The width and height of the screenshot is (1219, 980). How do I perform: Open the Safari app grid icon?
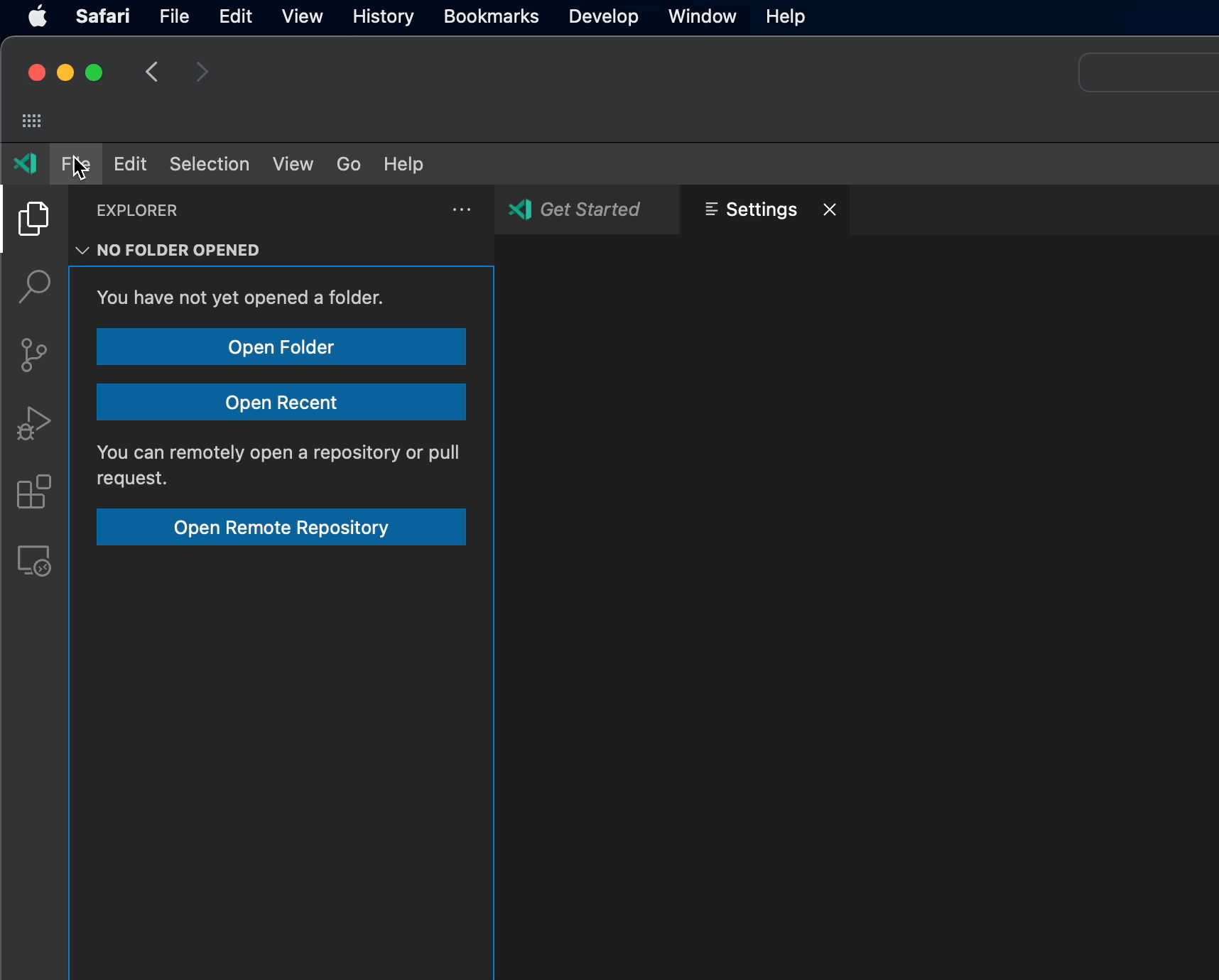31,121
